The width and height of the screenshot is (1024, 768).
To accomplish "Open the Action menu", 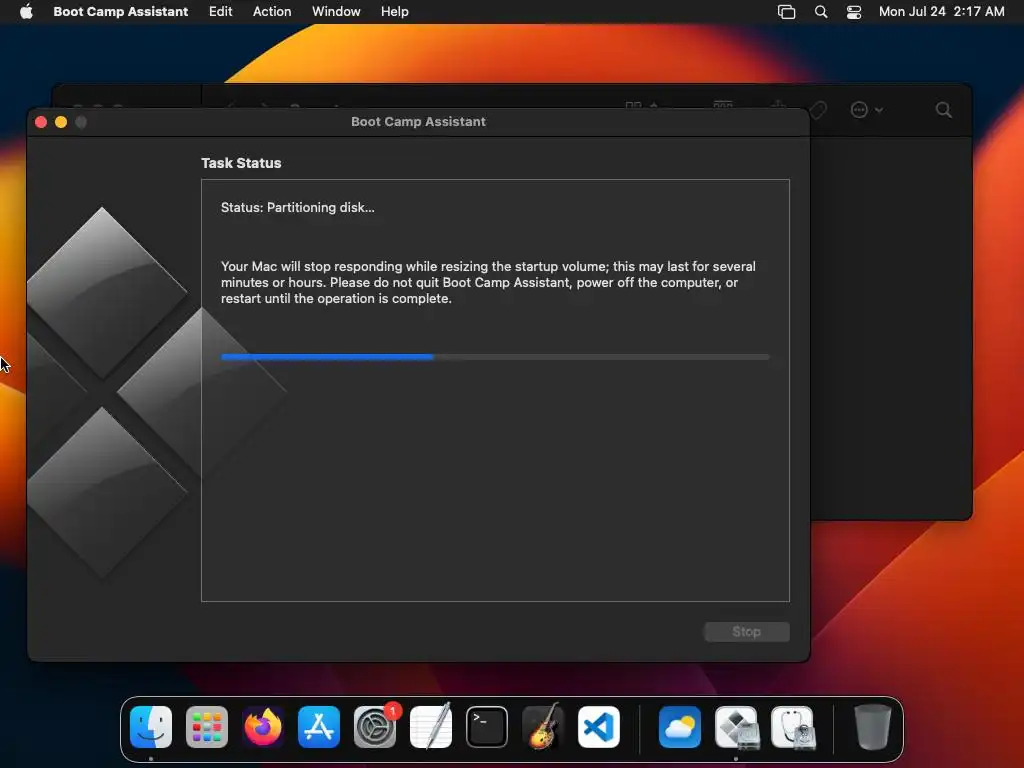I will point(272,12).
